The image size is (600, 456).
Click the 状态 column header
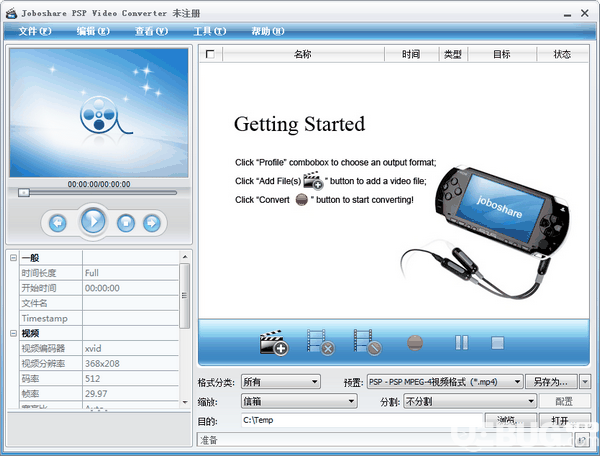click(562, 54)
